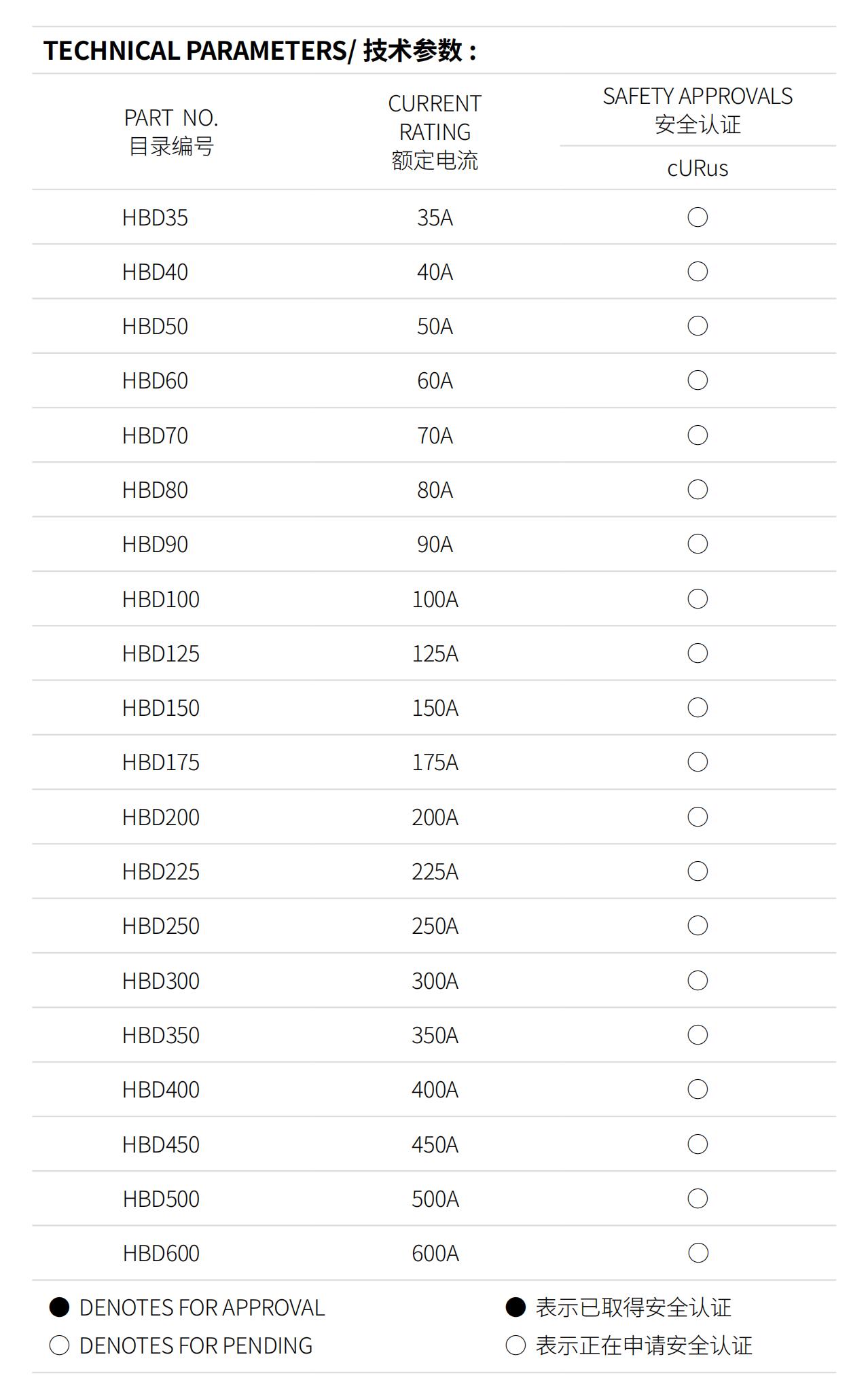Image resolution: width=868 pixels, height=1378 pixels.
Task: Select the HBD125 part number
Action: [161, 653]
